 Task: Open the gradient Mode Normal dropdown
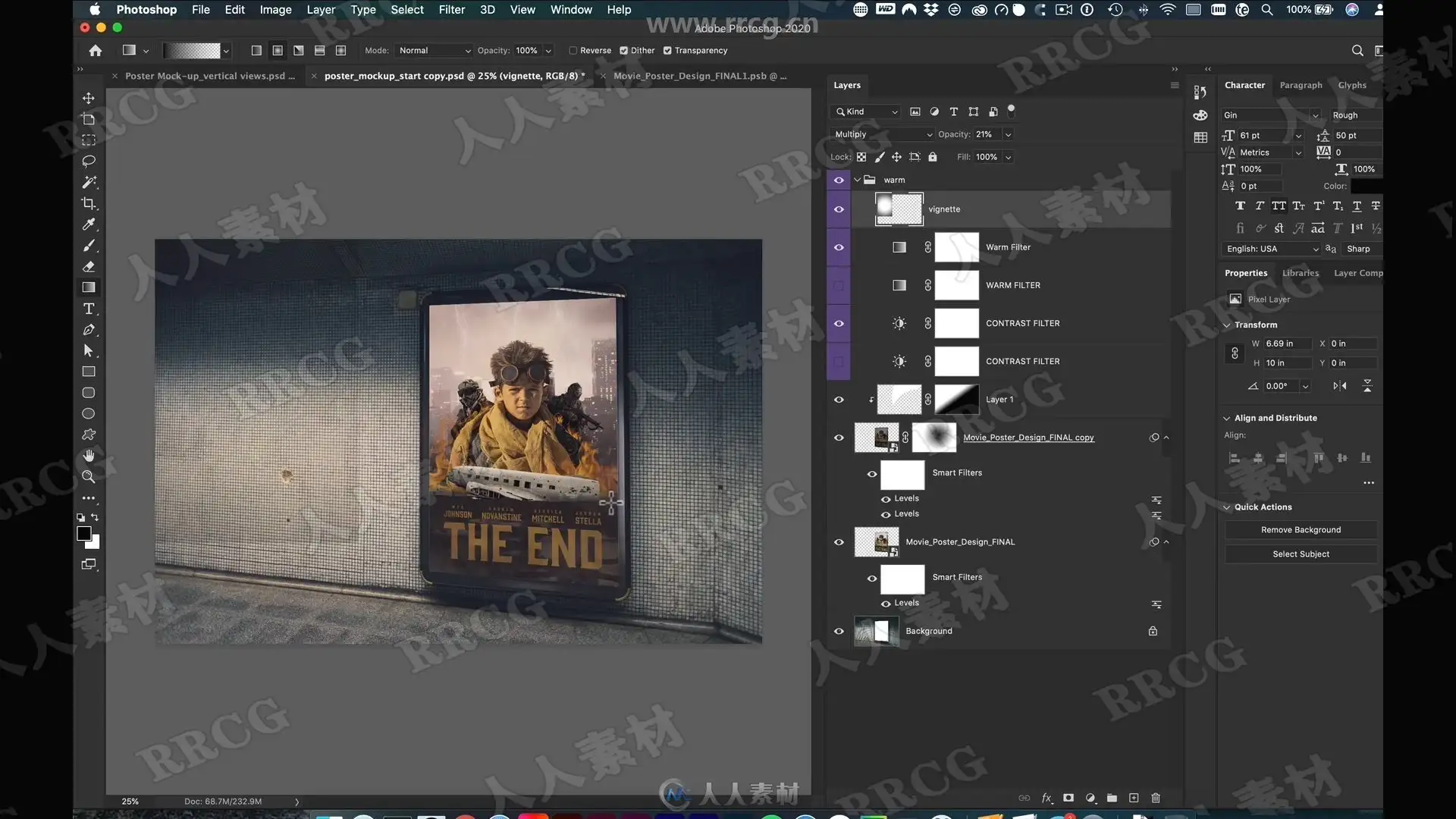click(435, 51)
